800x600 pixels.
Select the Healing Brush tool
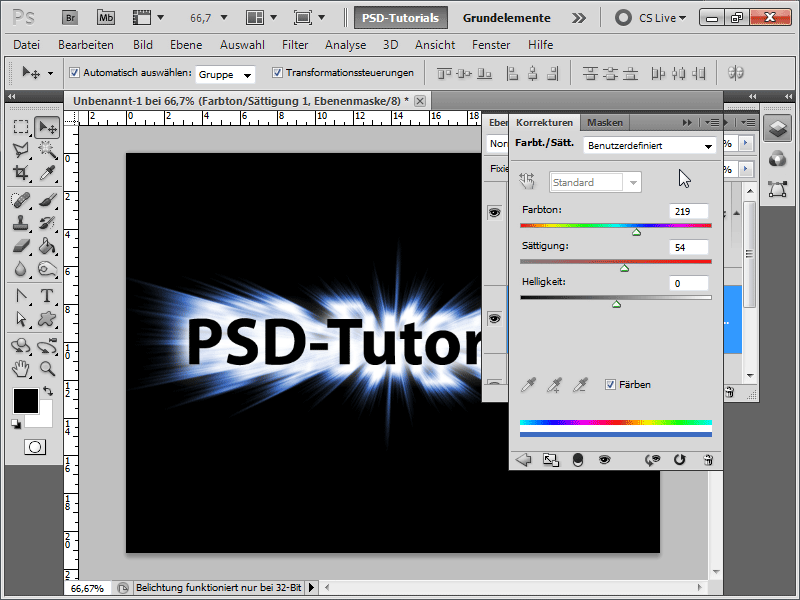[21, 199]
